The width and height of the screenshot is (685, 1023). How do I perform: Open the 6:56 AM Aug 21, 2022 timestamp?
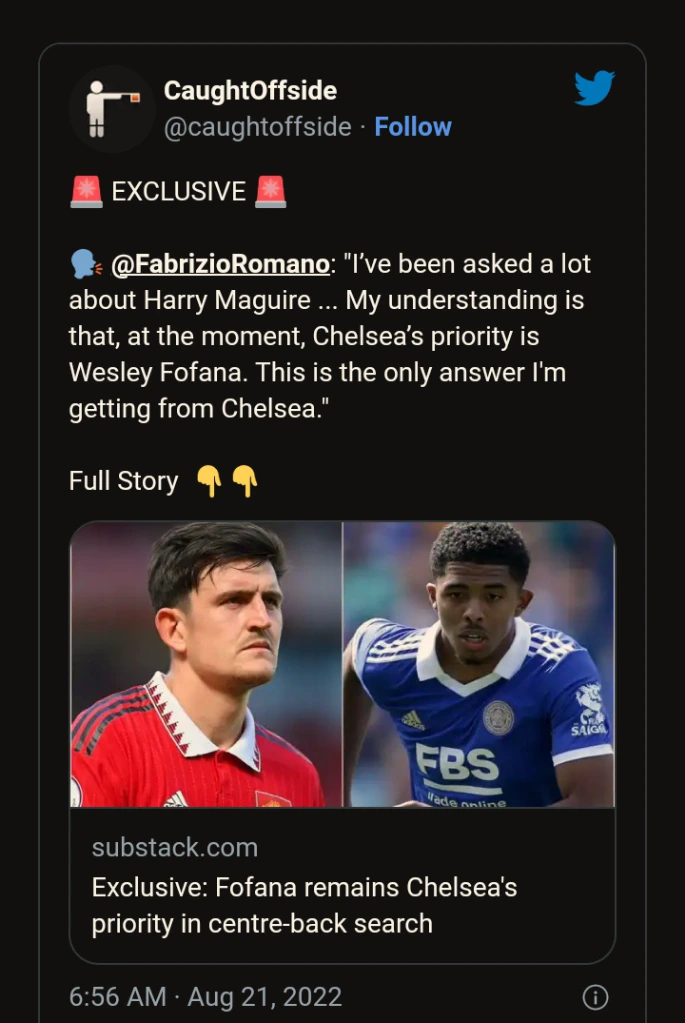[x=205, y=997]
